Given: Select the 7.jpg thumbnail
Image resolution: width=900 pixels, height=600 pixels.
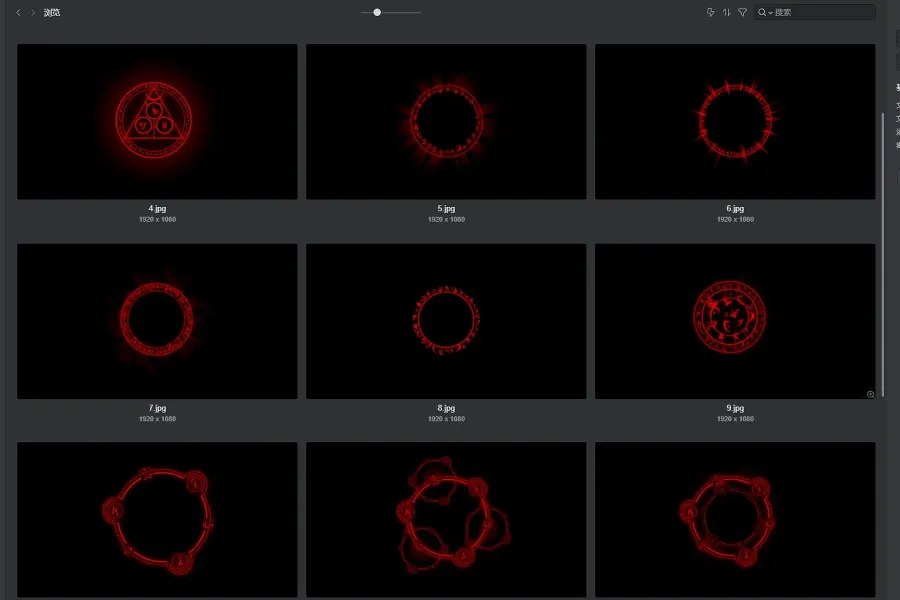Looking at the screenshot, I should [157, 321].
